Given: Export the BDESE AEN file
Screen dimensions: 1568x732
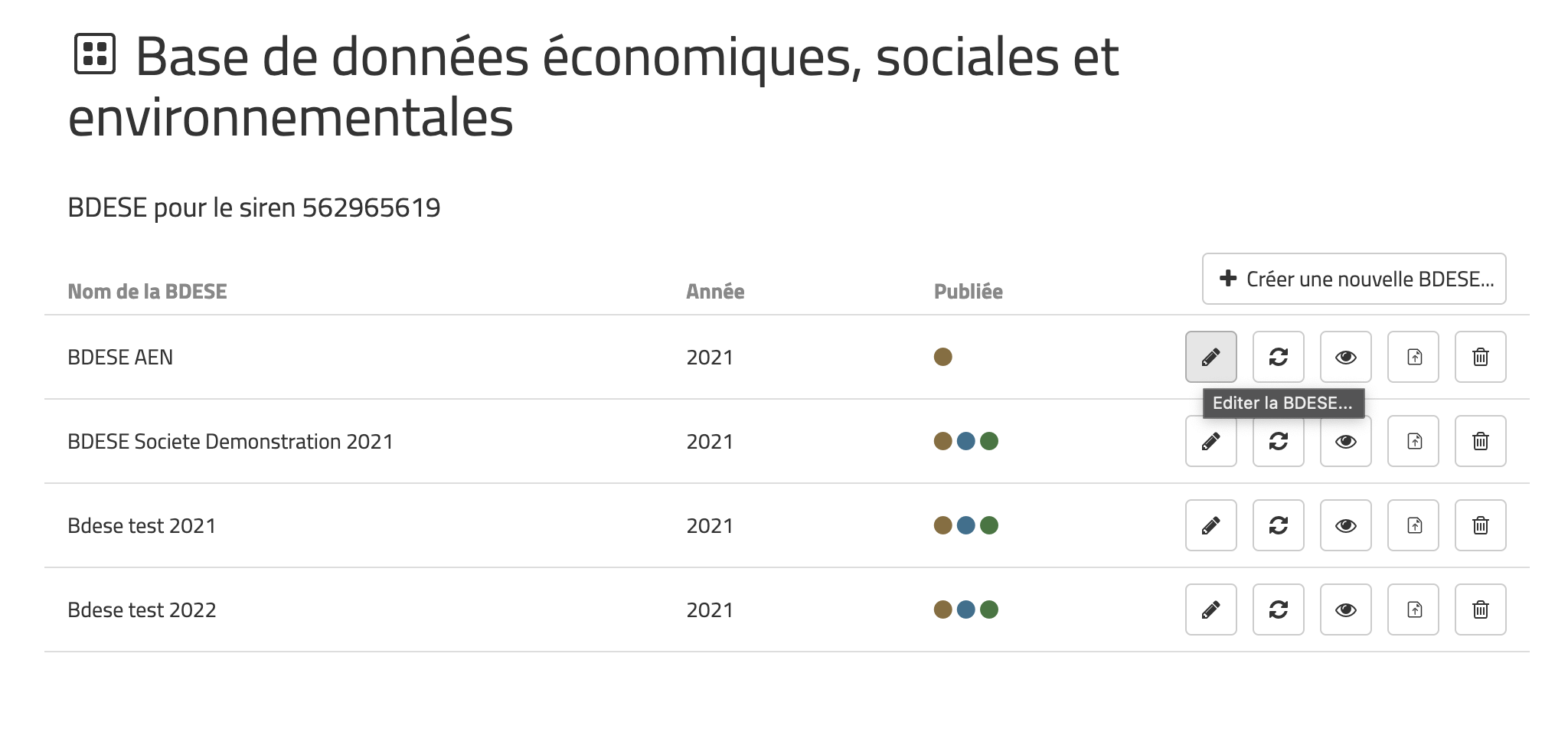Looking at the screenshot, I should click(1413, 357).
